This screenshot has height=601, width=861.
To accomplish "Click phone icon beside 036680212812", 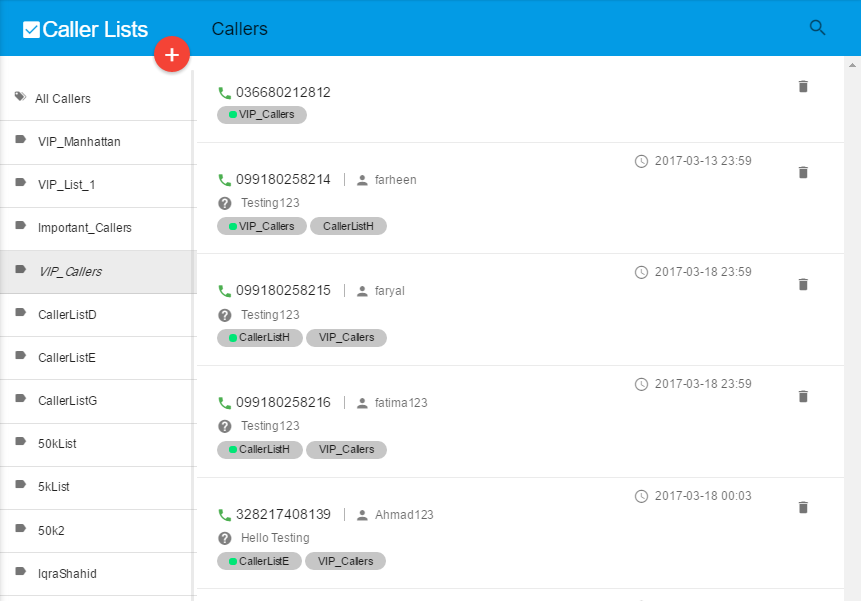I will click(225, 93).
